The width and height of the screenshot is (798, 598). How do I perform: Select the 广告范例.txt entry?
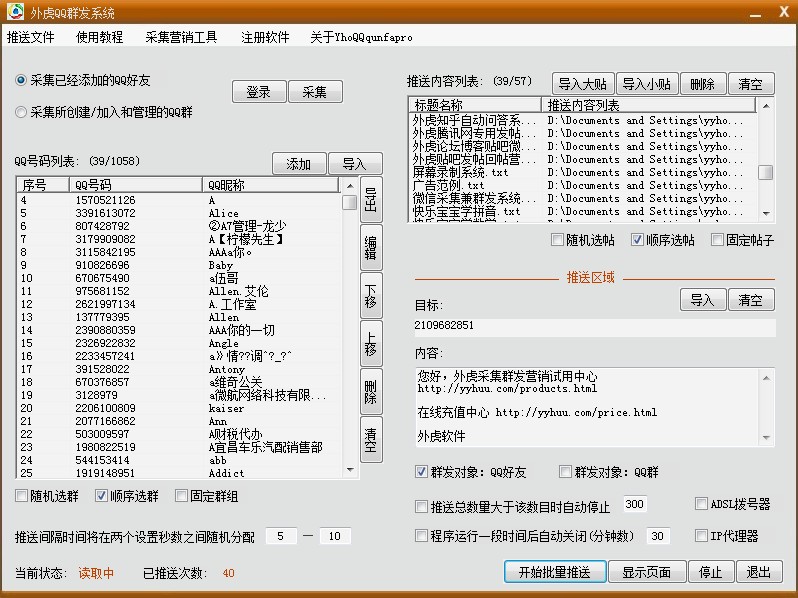coord(584,185)
